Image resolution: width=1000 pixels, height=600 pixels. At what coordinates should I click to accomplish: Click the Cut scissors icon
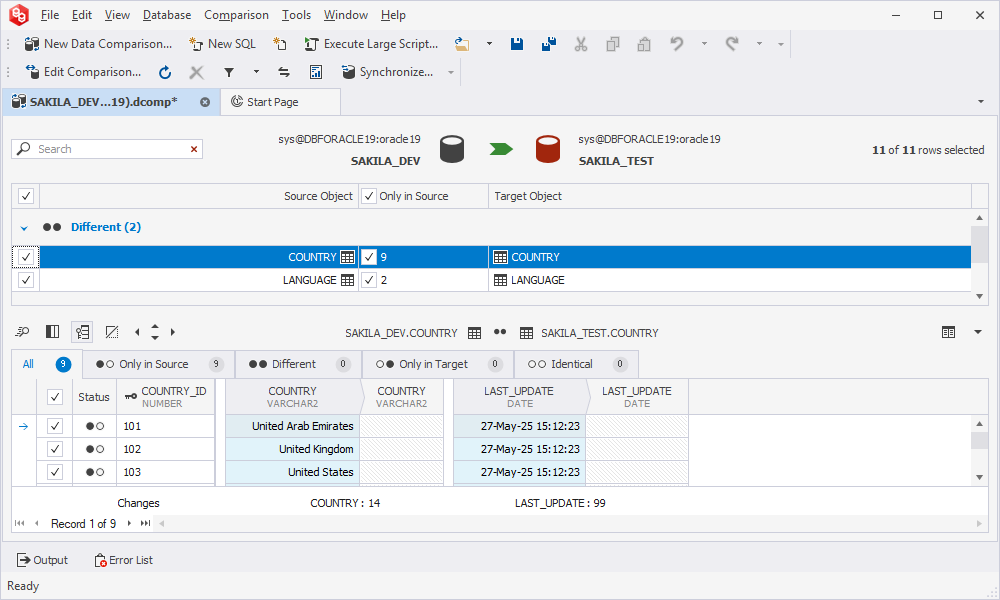click(580, 44)
